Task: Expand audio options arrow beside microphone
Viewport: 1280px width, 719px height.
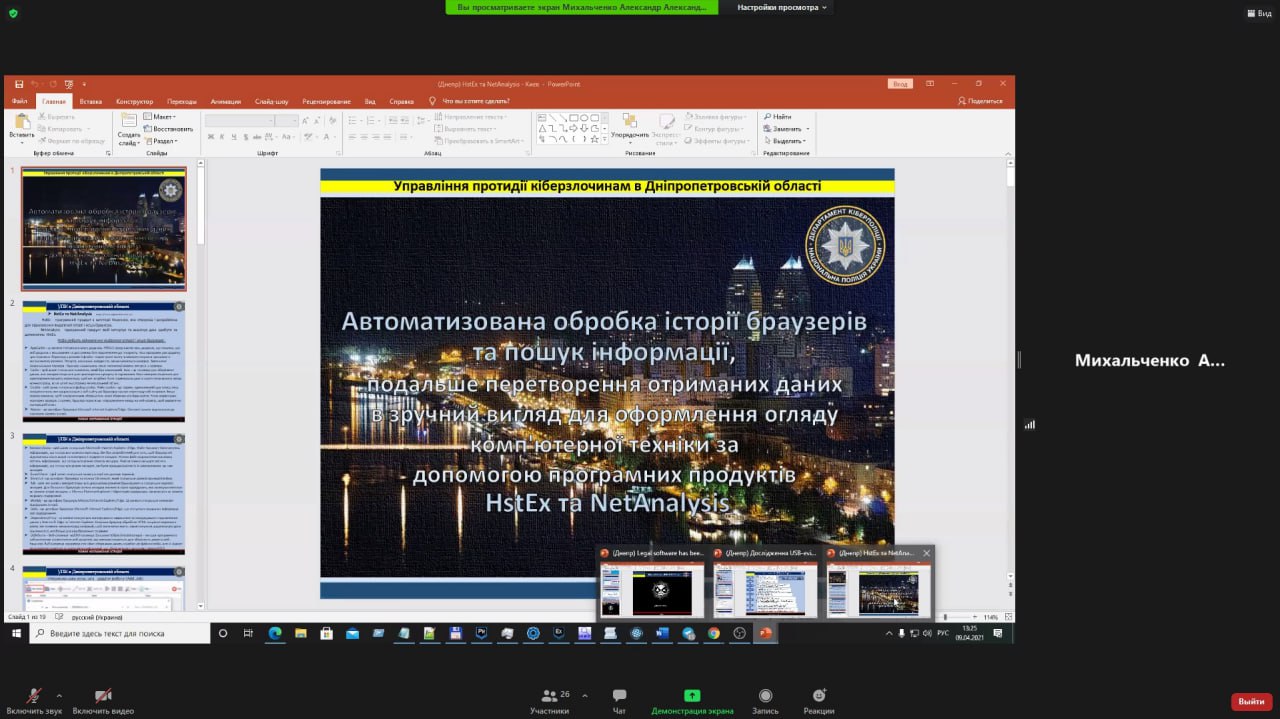Action: click(59, 695)
